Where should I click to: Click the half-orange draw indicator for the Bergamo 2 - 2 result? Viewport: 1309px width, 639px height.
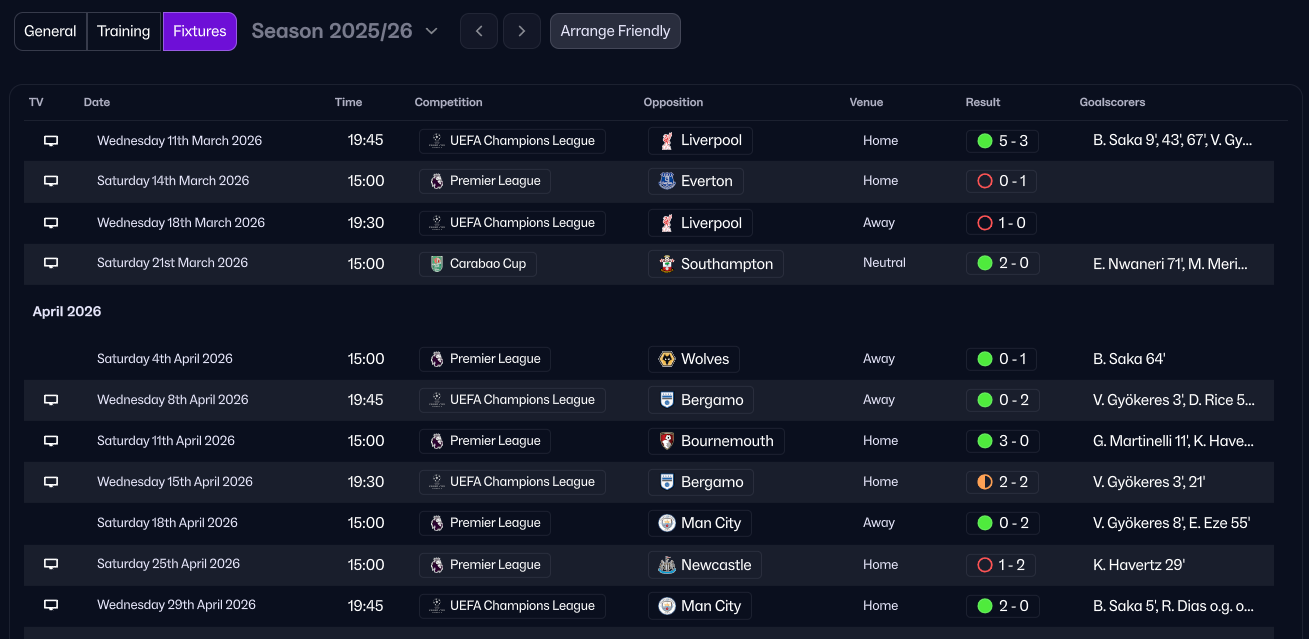click(985, 482)
